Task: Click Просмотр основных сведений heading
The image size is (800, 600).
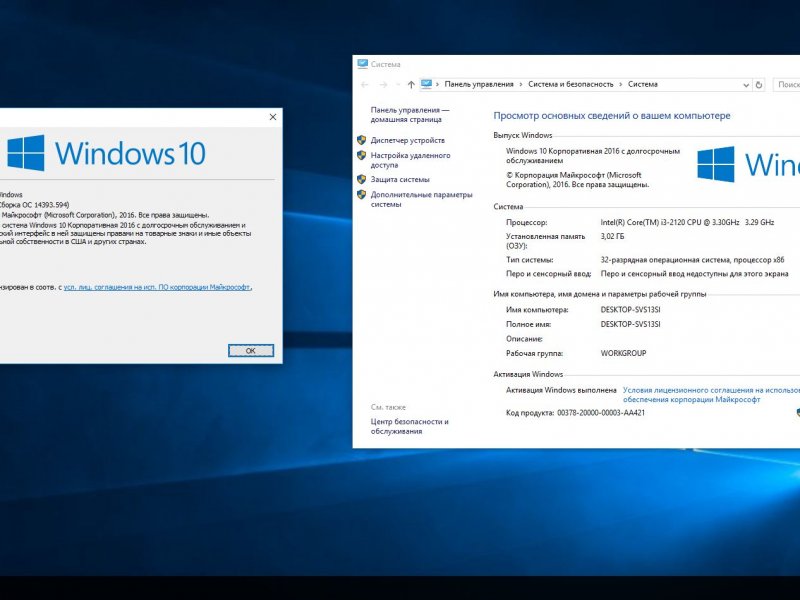Action: pyautogui.click(x=612, y=116)
